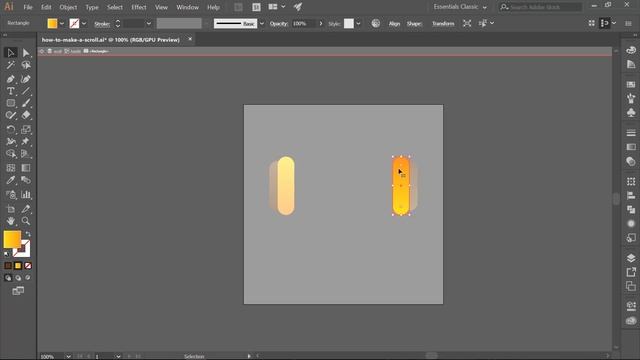Swap fill and stroke colors
Screen dimensions: 640x360
click(28, 234)
